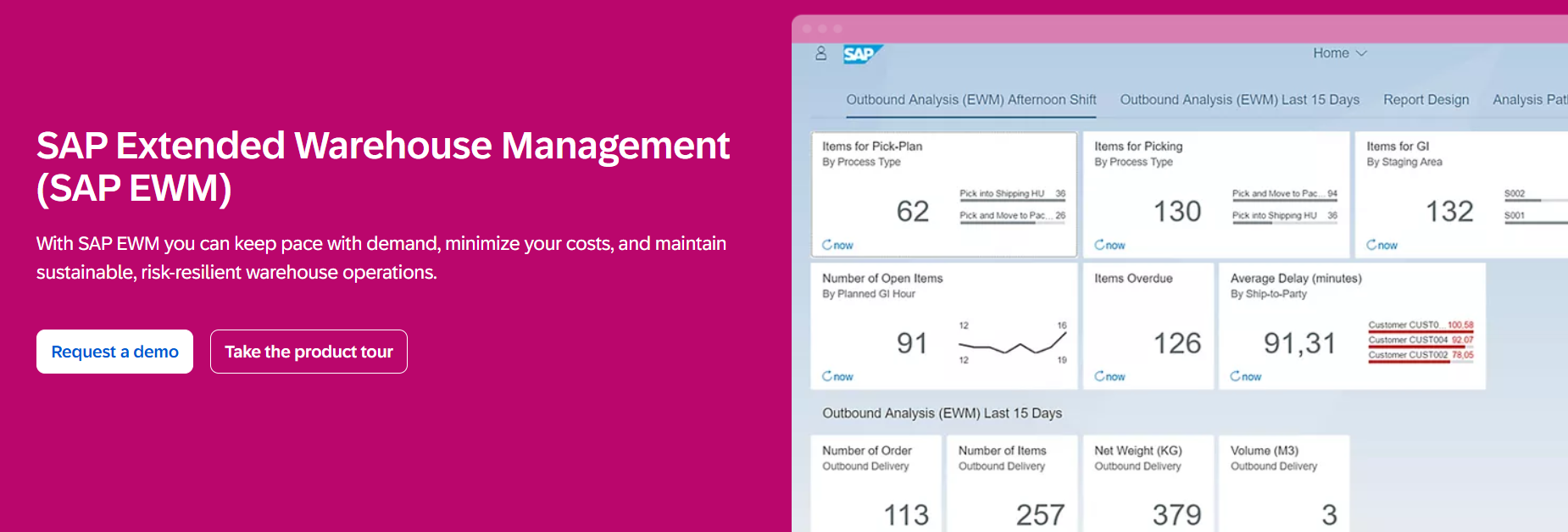
Task: Click the 'Average Delay (minutes)' title
Action: tap(1296, 278)
